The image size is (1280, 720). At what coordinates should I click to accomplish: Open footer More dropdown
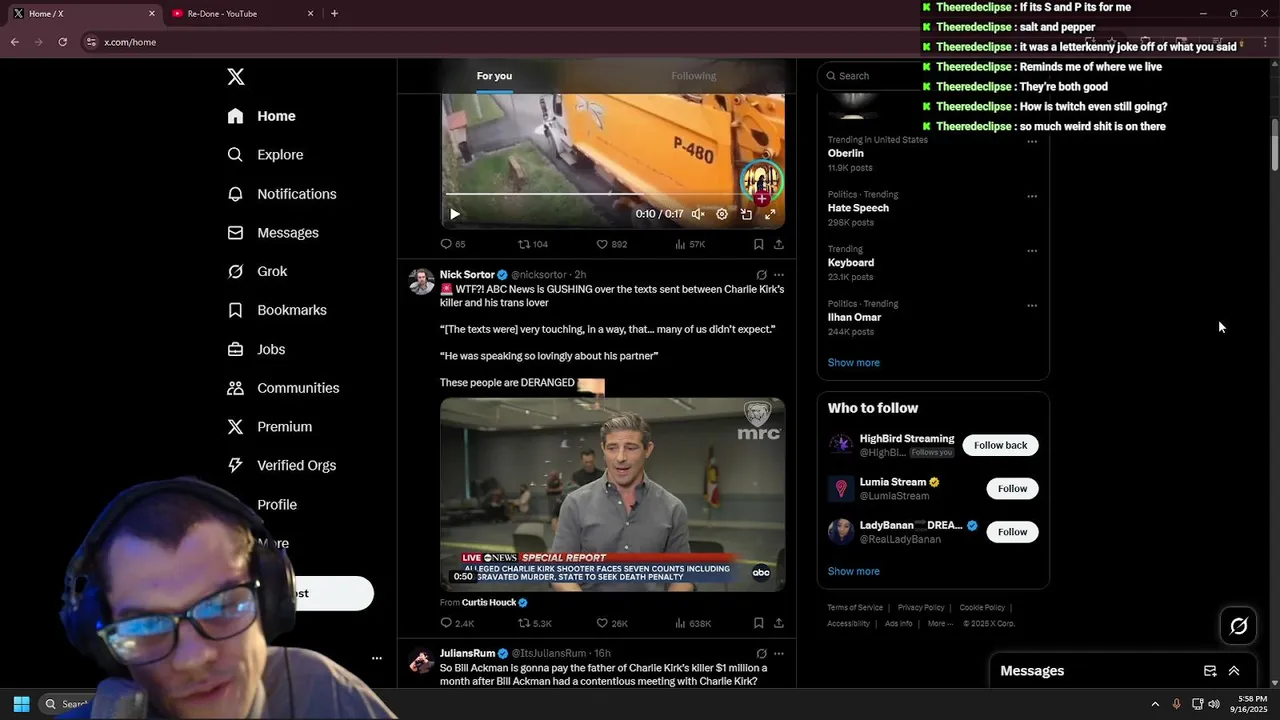(939, 624)
